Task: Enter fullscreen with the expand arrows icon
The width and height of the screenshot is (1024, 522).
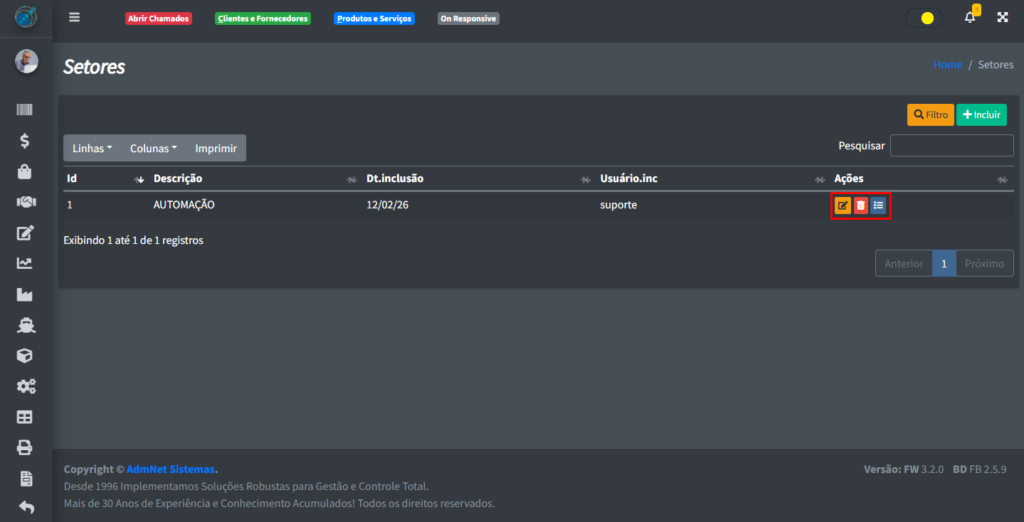Action: point(1002,18)
